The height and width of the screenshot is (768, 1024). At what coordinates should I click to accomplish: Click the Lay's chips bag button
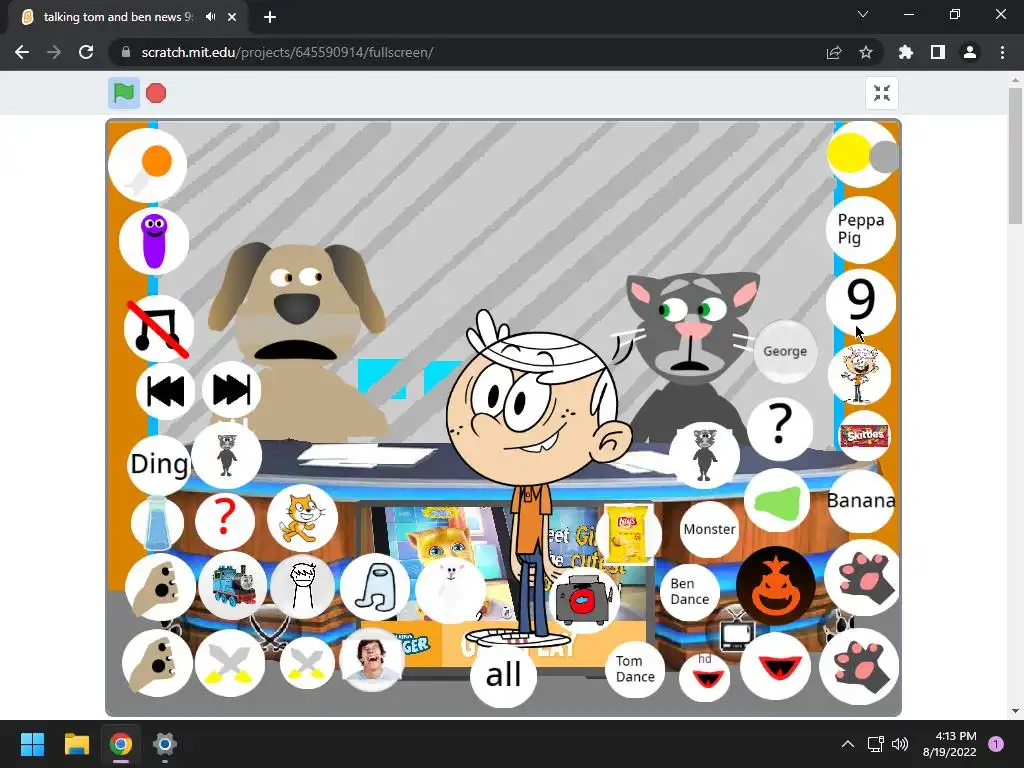pos(628,534)
